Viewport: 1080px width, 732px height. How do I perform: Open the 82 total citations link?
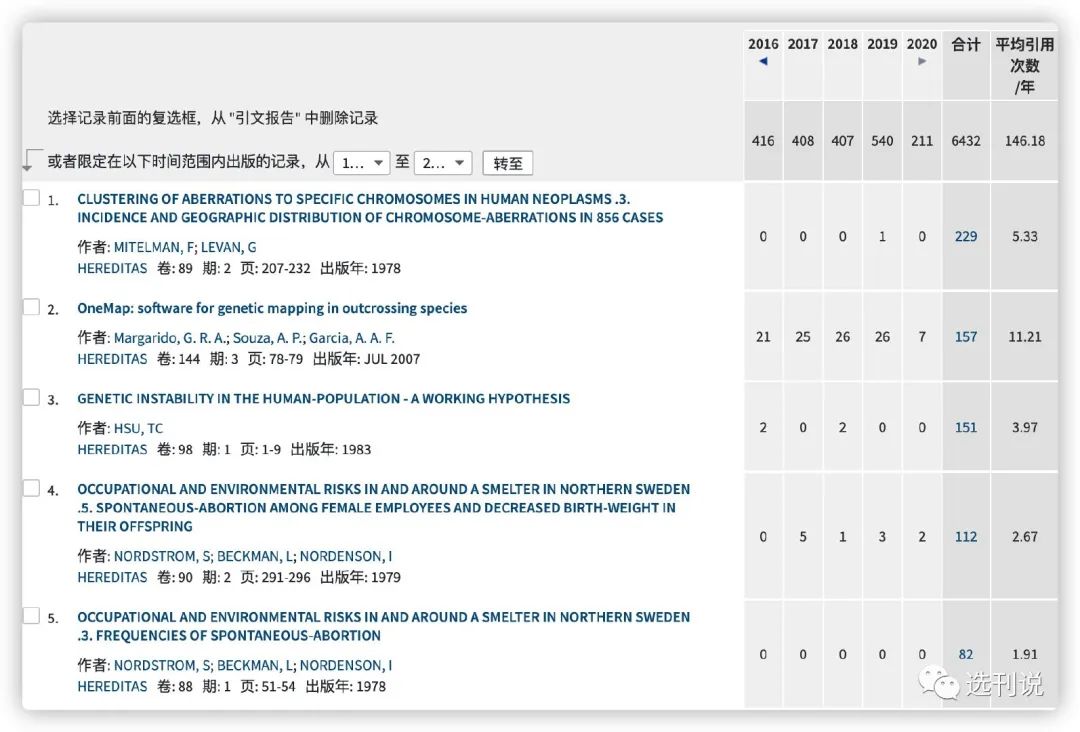point(966,654)
